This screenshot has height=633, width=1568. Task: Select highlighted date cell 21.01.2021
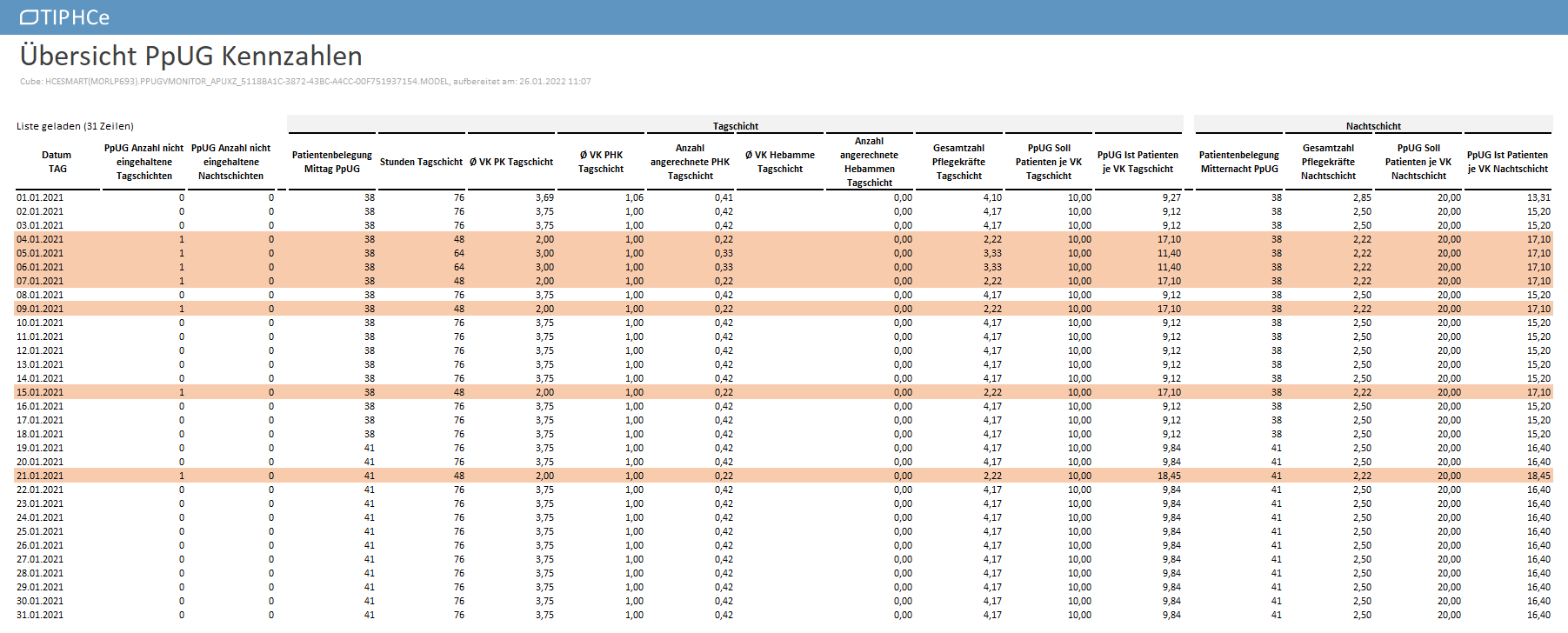pos(40,476)
